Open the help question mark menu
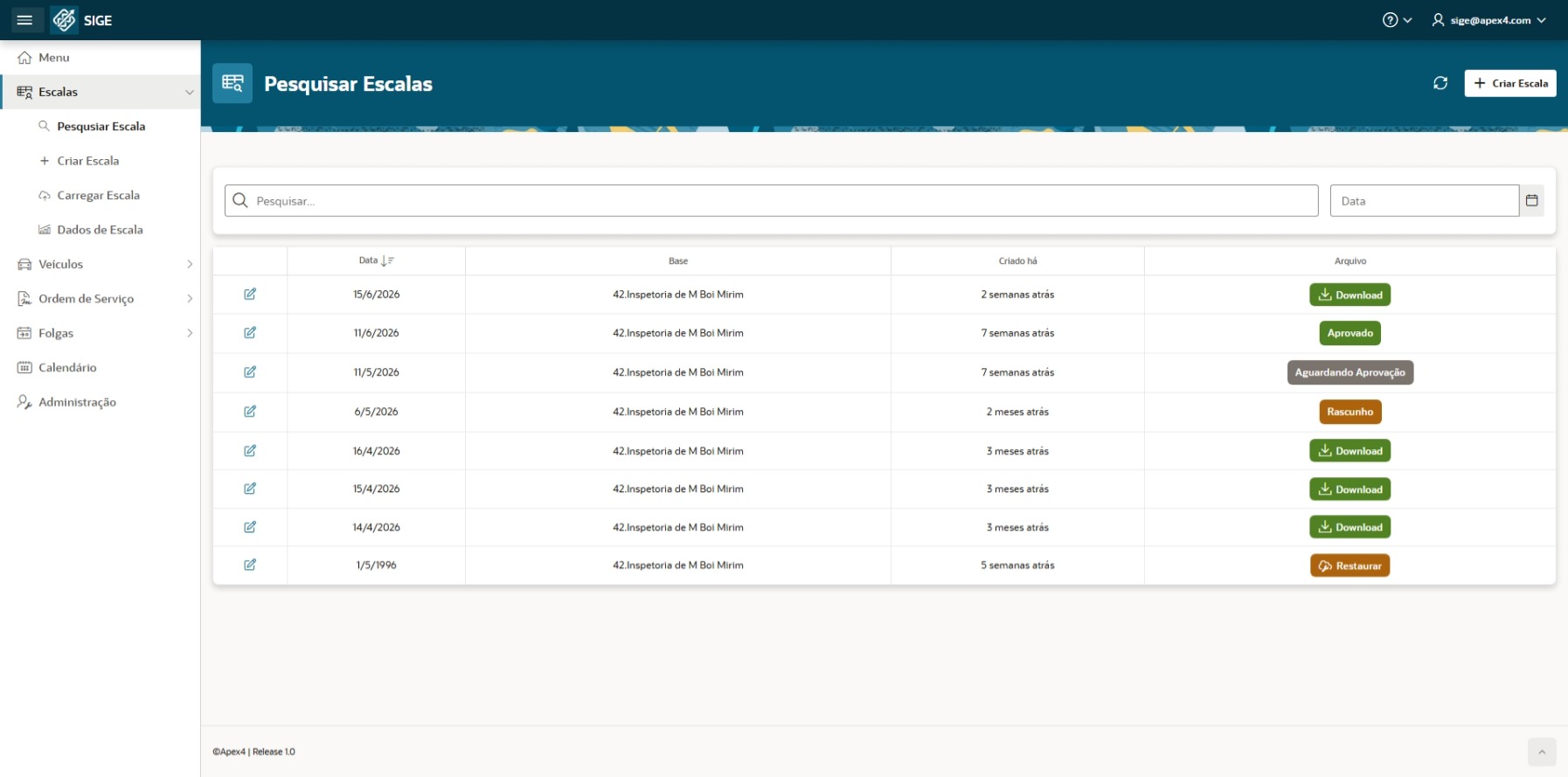The image size is (1568, 777). tap(1397, 20)
